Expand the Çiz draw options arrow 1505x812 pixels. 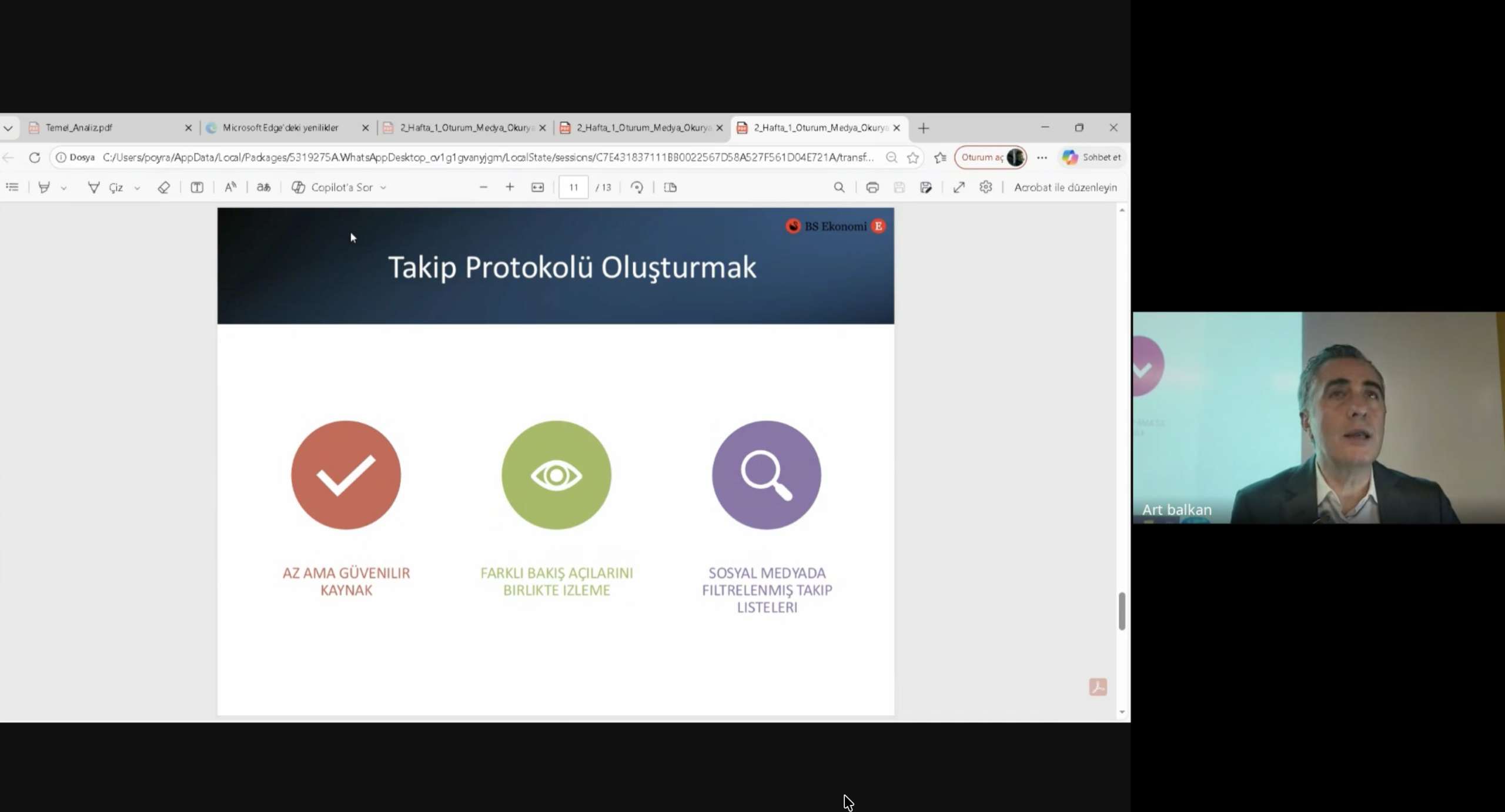point(137,188)
